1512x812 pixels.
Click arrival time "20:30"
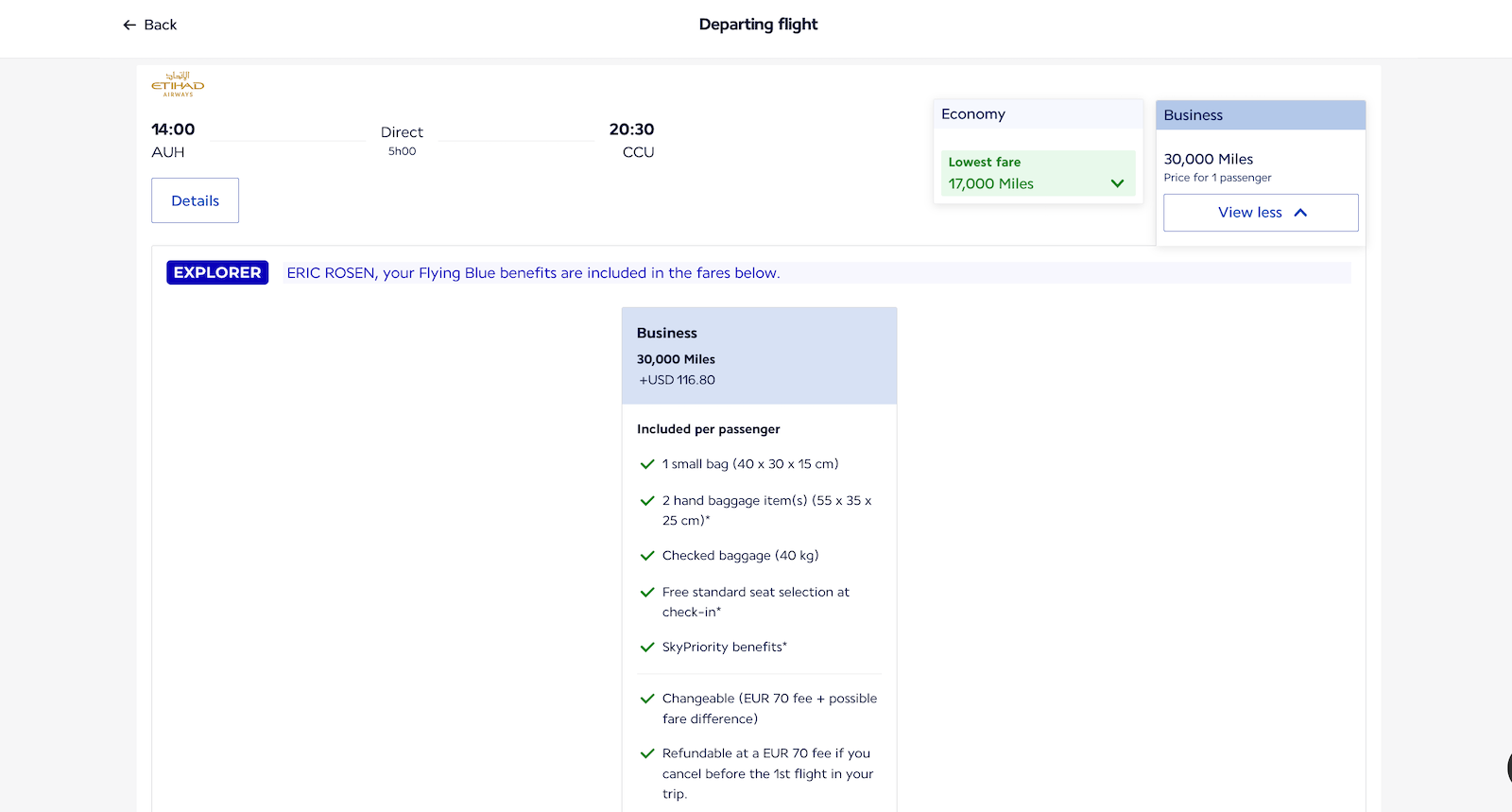point(631,130)
